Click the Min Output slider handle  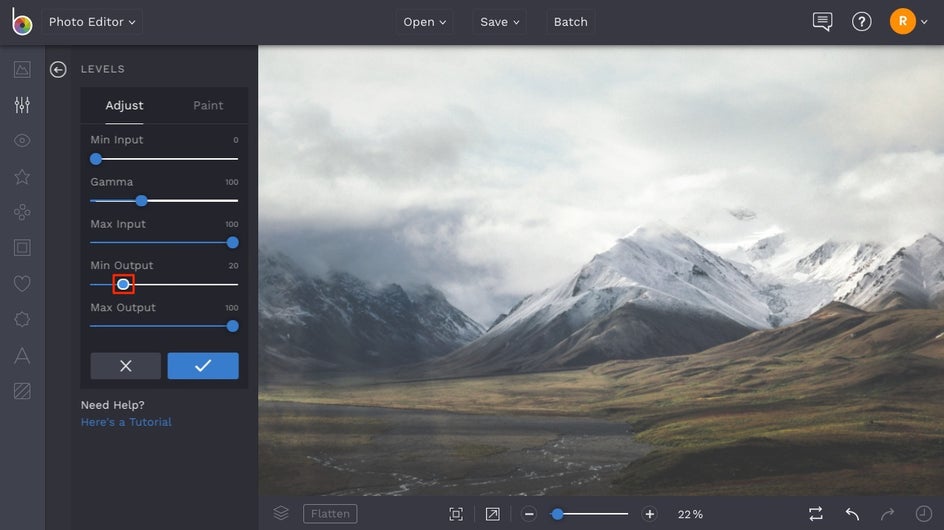123,284
